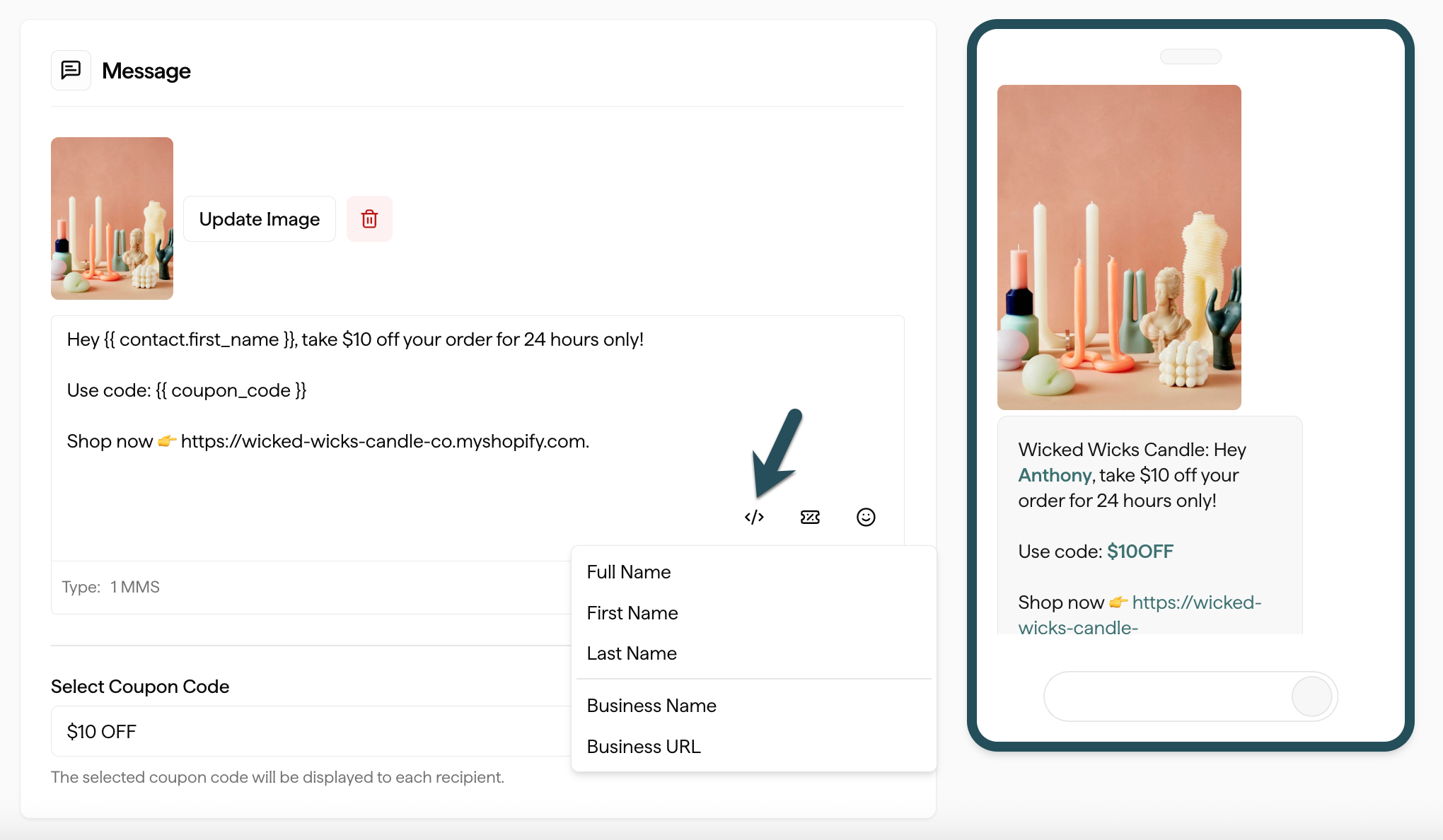Select "Business Name" from the dropdown menu
Screen dimensions: 1443x840
coord(651,705)
